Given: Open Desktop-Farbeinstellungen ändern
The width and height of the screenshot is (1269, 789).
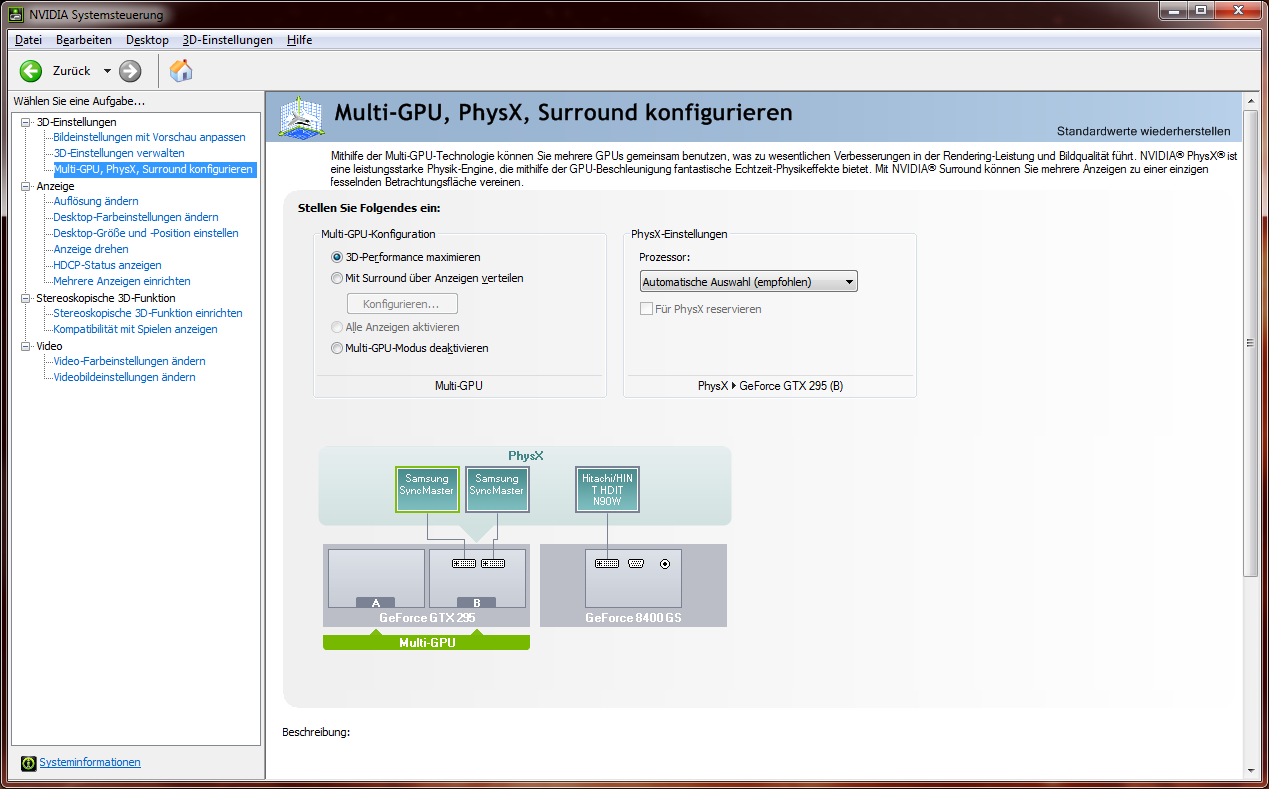Looking at the screenshot, I should coord(136,217).
